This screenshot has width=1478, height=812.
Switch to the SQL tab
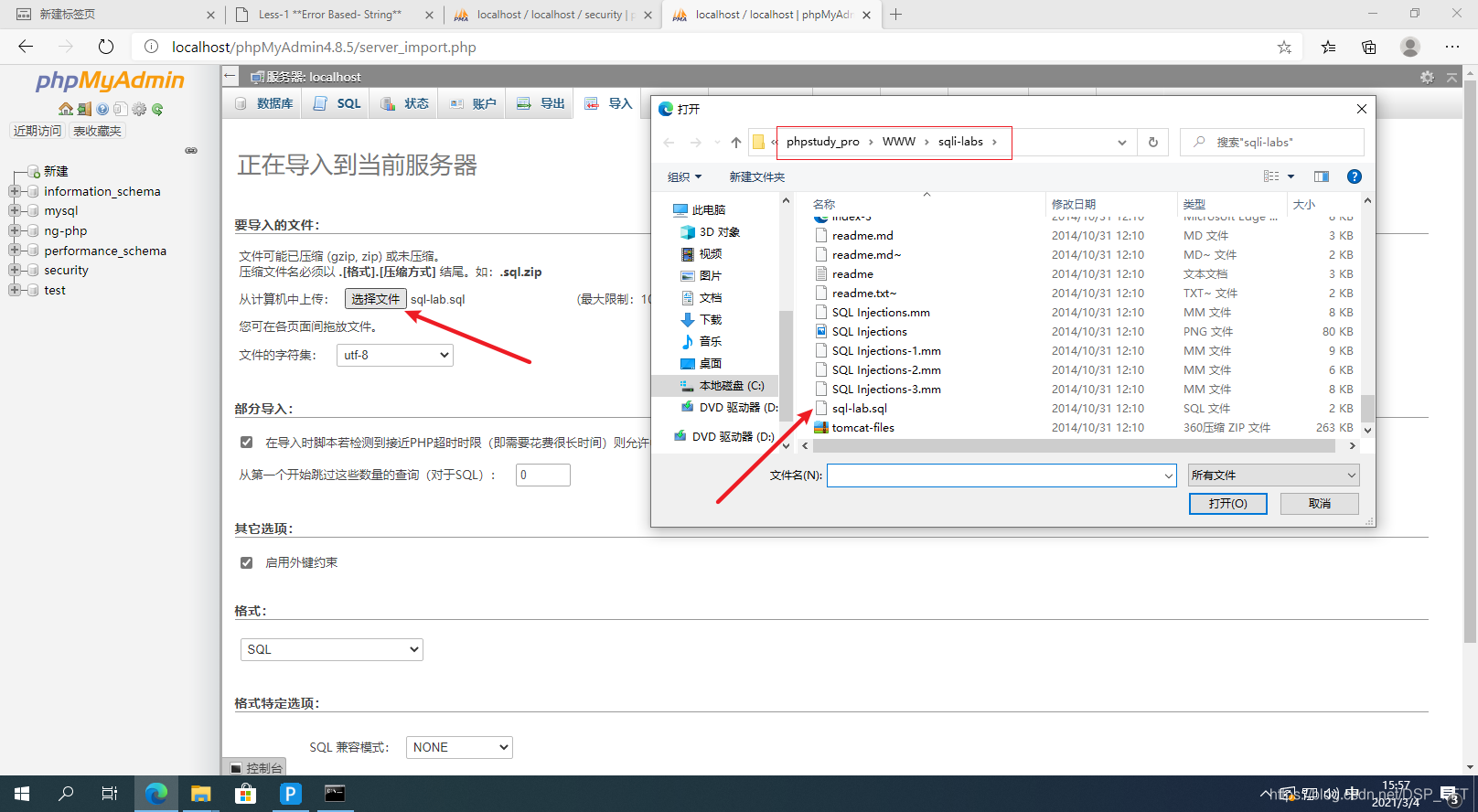pyautogui.click(x=337, y=103)
